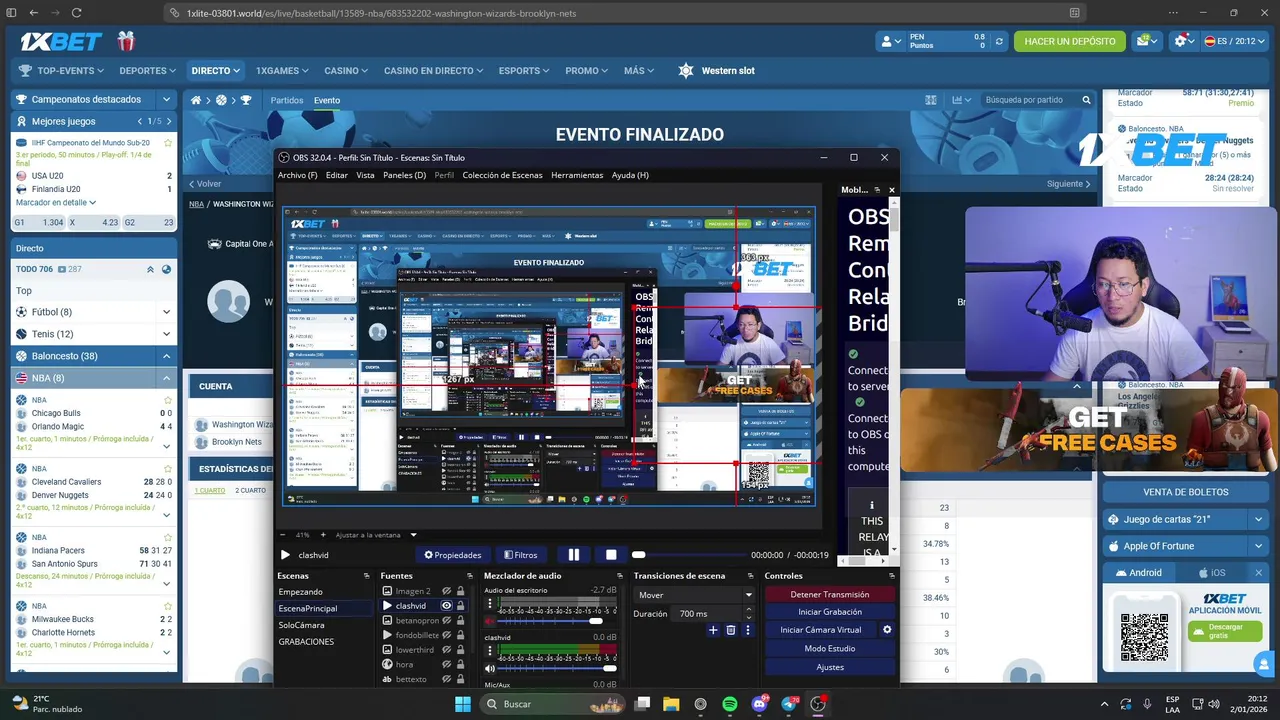Screen dimensions: 1280x720
Task: Delete the scene transition with trash icon
Action: click(731, 630)
